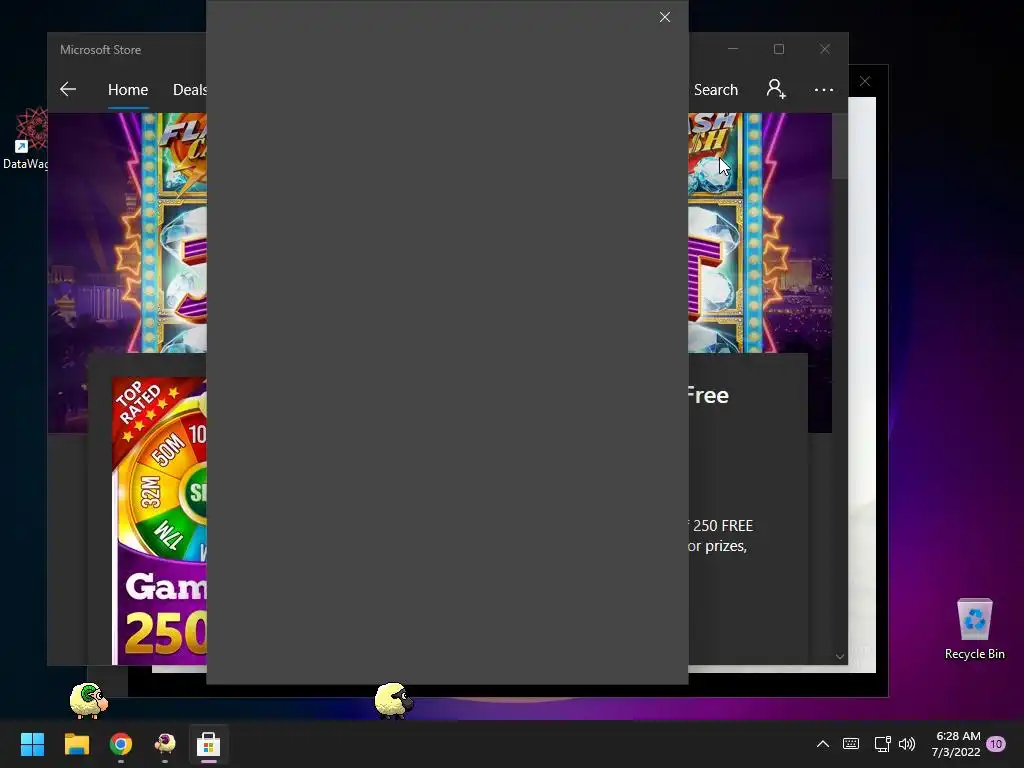Click the '250 FREE' description text
1024x768 pixels.
pos(722,526)
